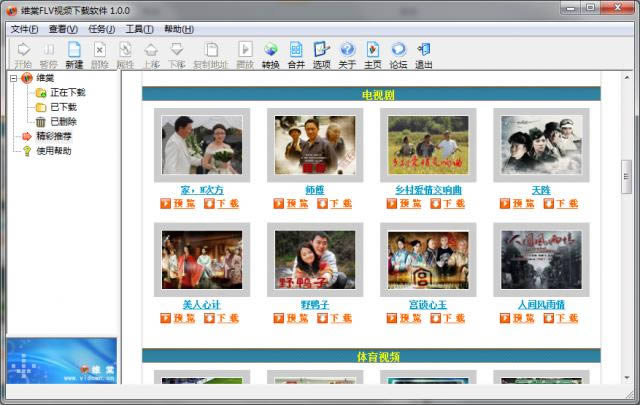Click the 上移 (Move up) icon

pos(151,55)
